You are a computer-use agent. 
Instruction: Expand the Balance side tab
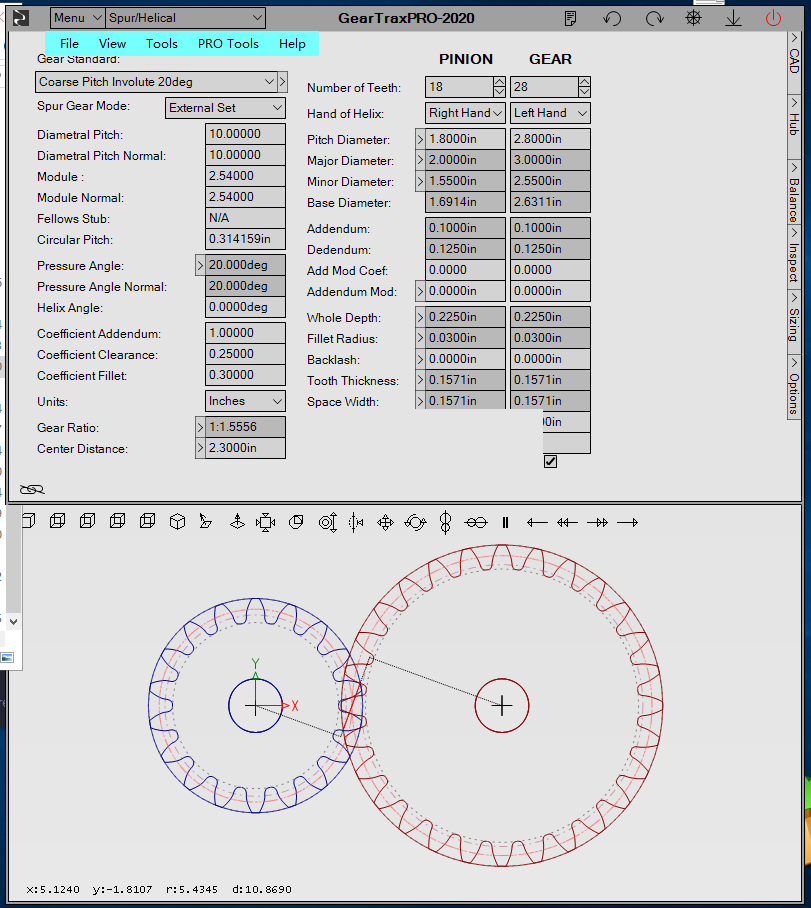[794, 193]
